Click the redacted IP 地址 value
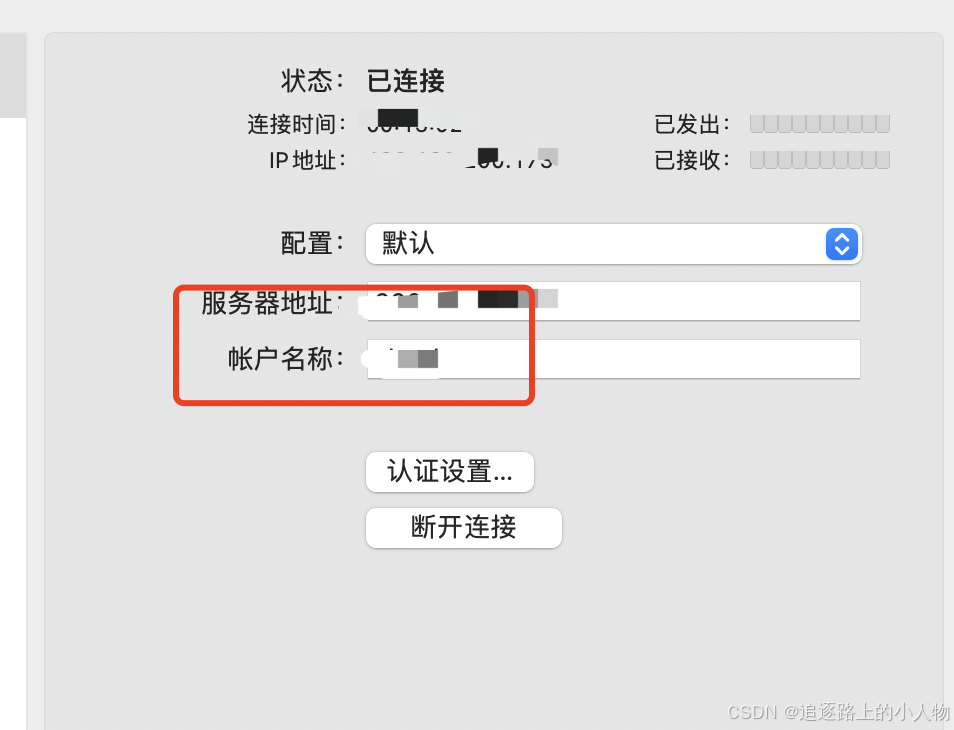954x730 pixels. click(462, 159)
